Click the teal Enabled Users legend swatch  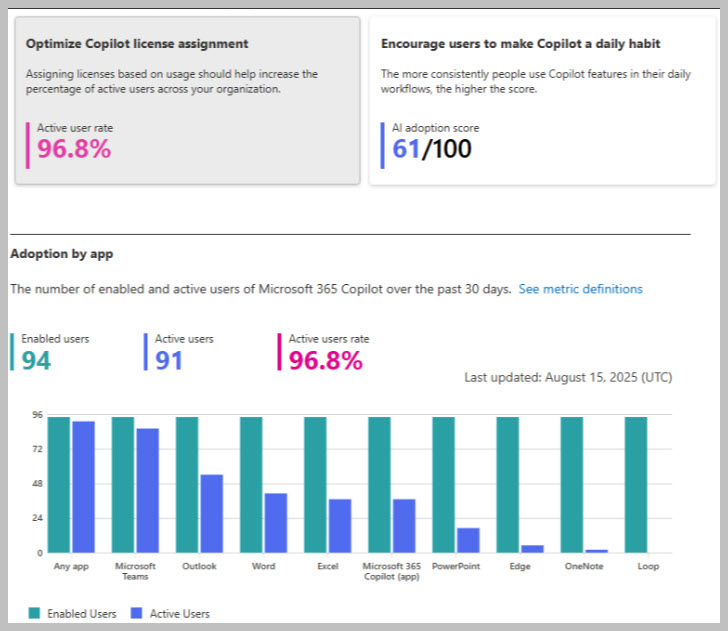[35, 613]
